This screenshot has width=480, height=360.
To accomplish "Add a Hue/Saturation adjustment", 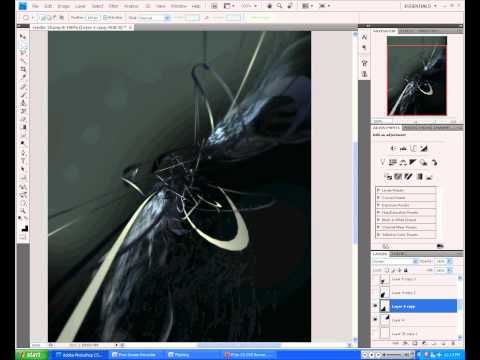I will 393,162.
